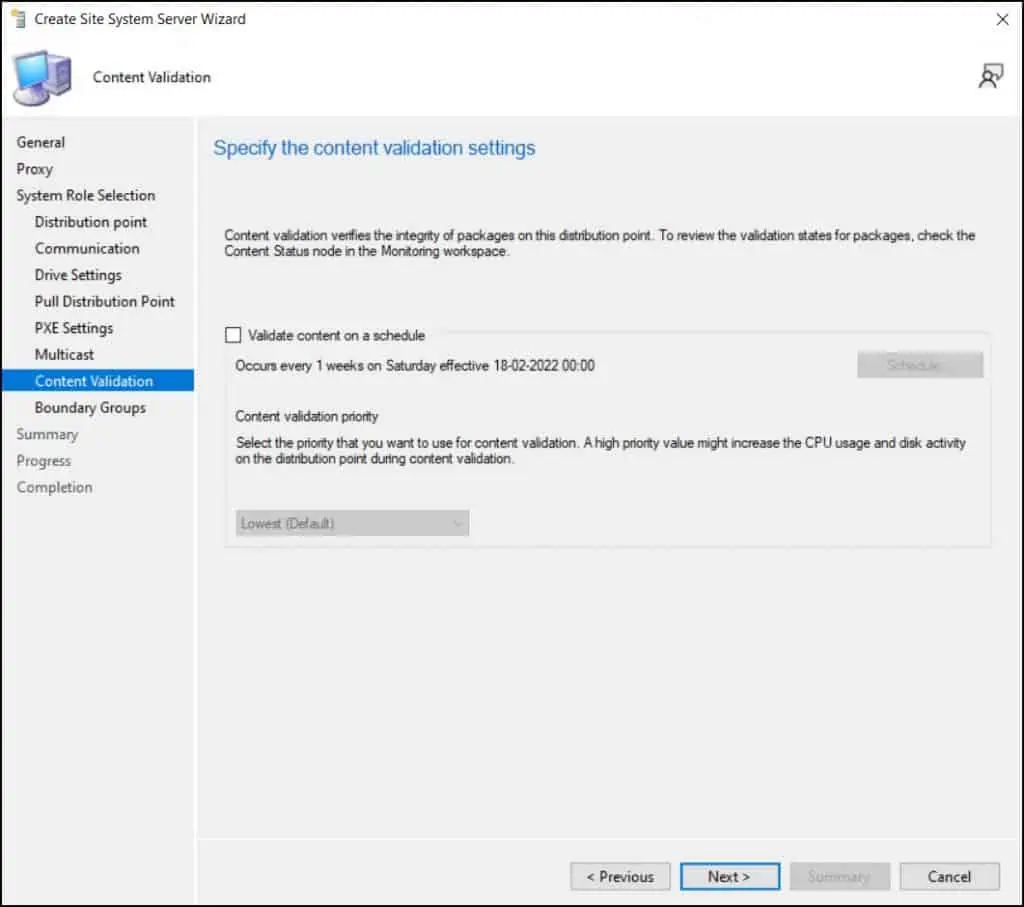Jump to Drive Settings page
This screenshot has height=907, width=1024.
[x=78, y=275]
